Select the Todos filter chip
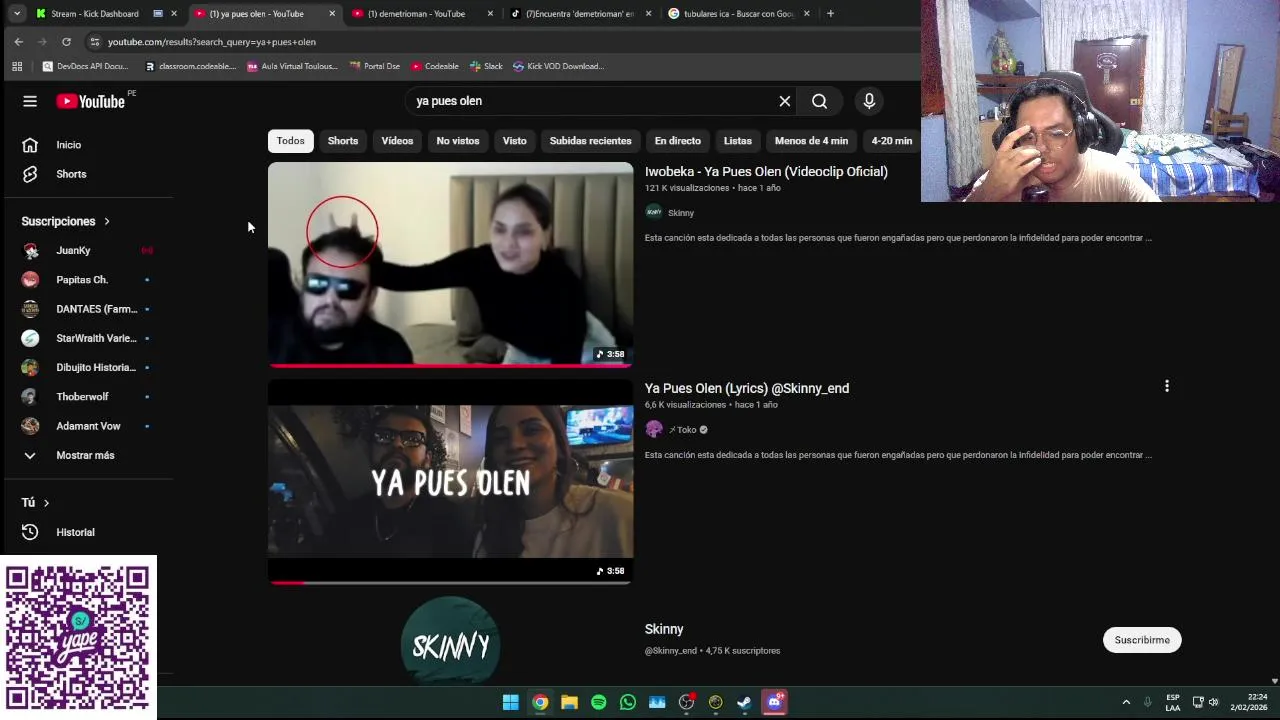Image resolution: width=1280 pixels, height=720 pixels. pos(290,141)
